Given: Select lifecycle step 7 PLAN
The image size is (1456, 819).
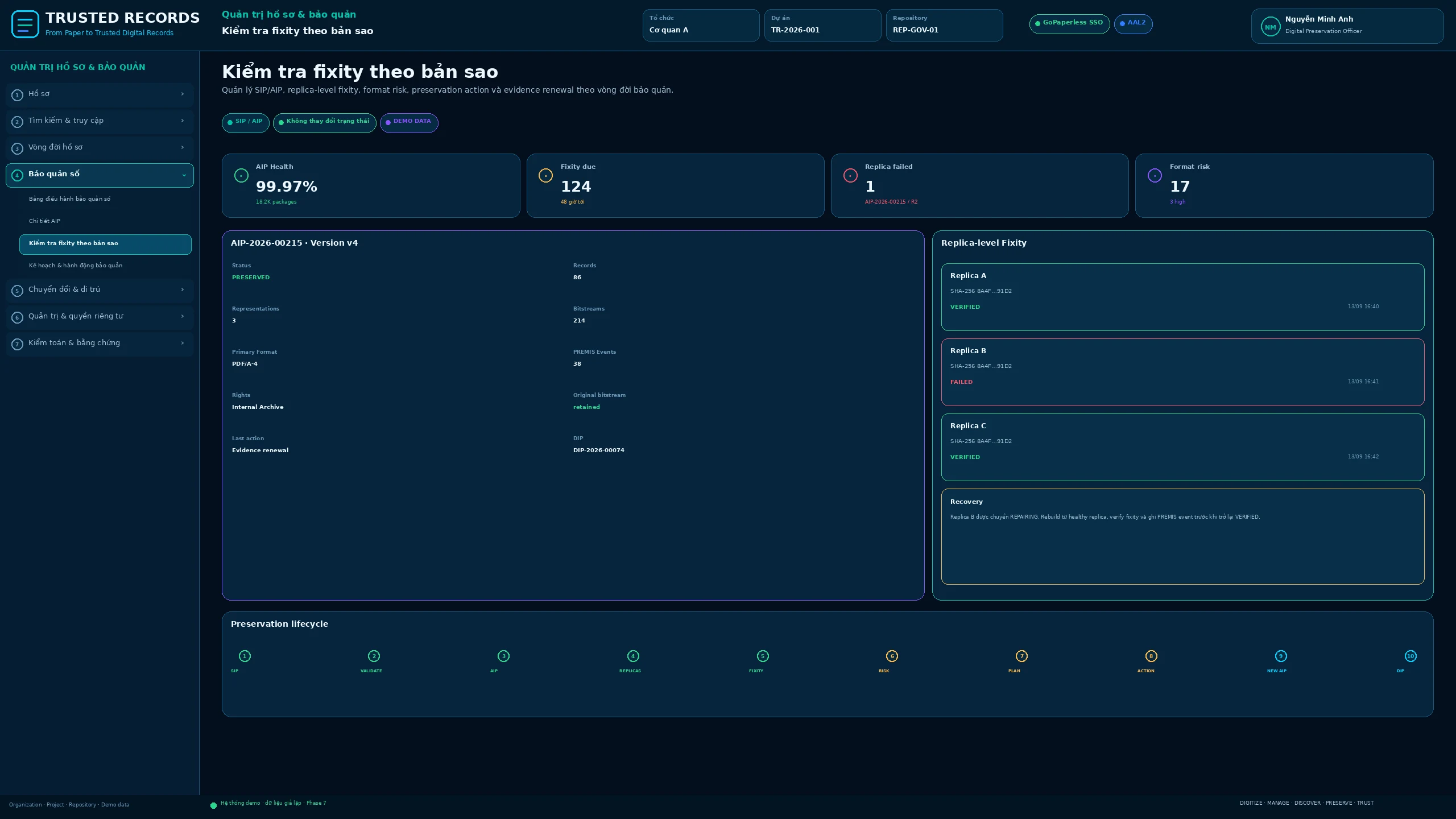Looking at the screenshot, I should 1021,656.
